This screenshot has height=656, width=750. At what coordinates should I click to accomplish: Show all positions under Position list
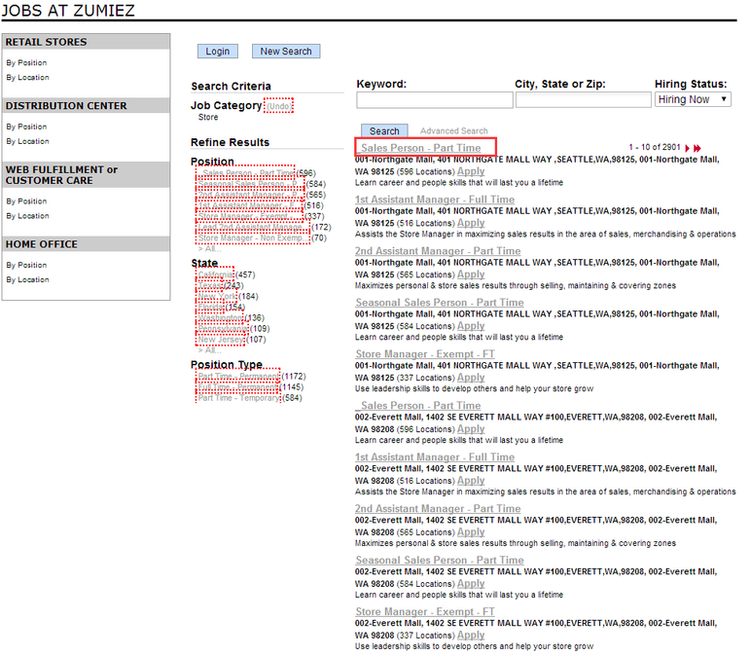[x=210, y=249]
